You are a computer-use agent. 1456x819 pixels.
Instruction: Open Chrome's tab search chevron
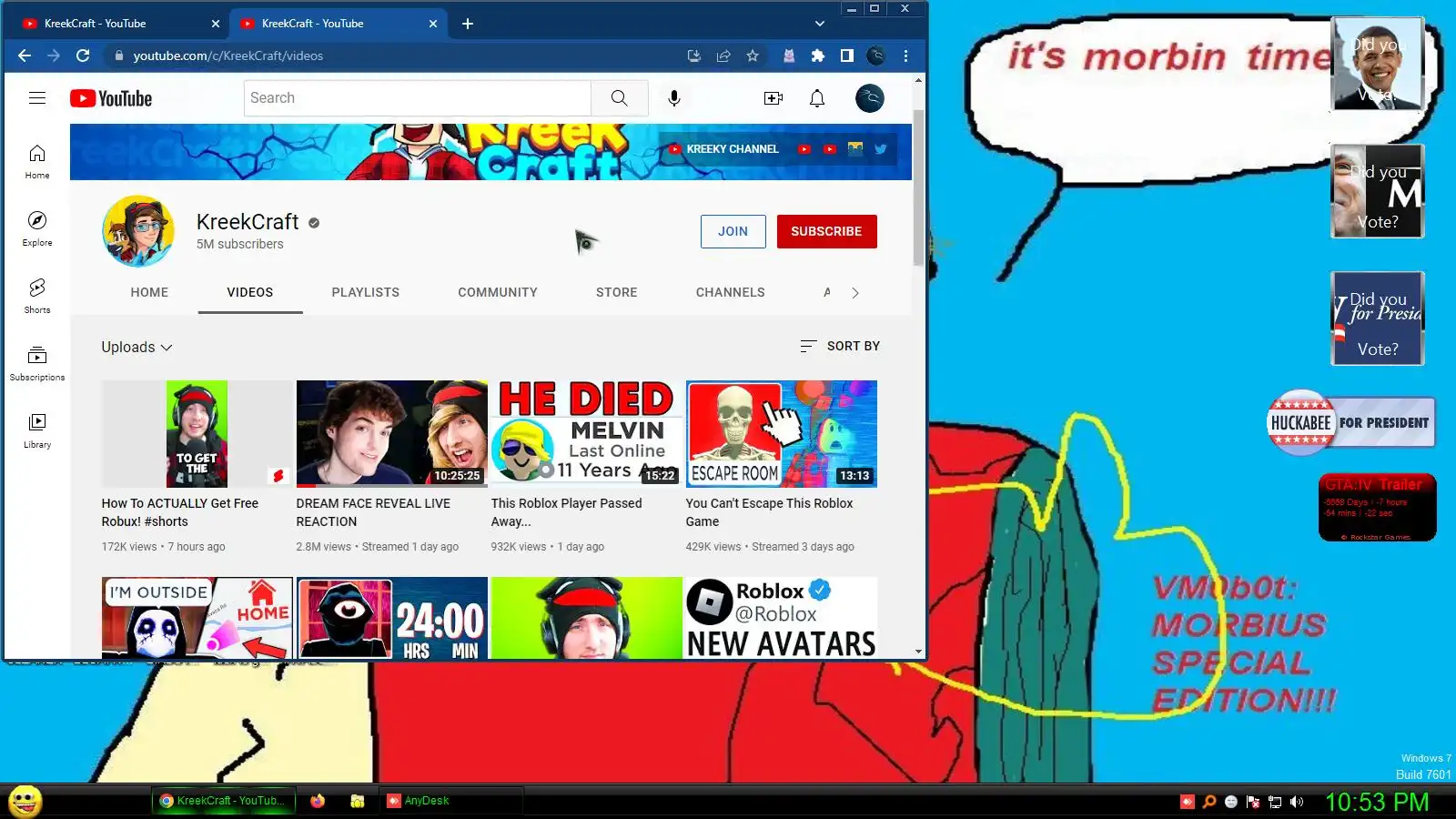click(x=820, y=24)
